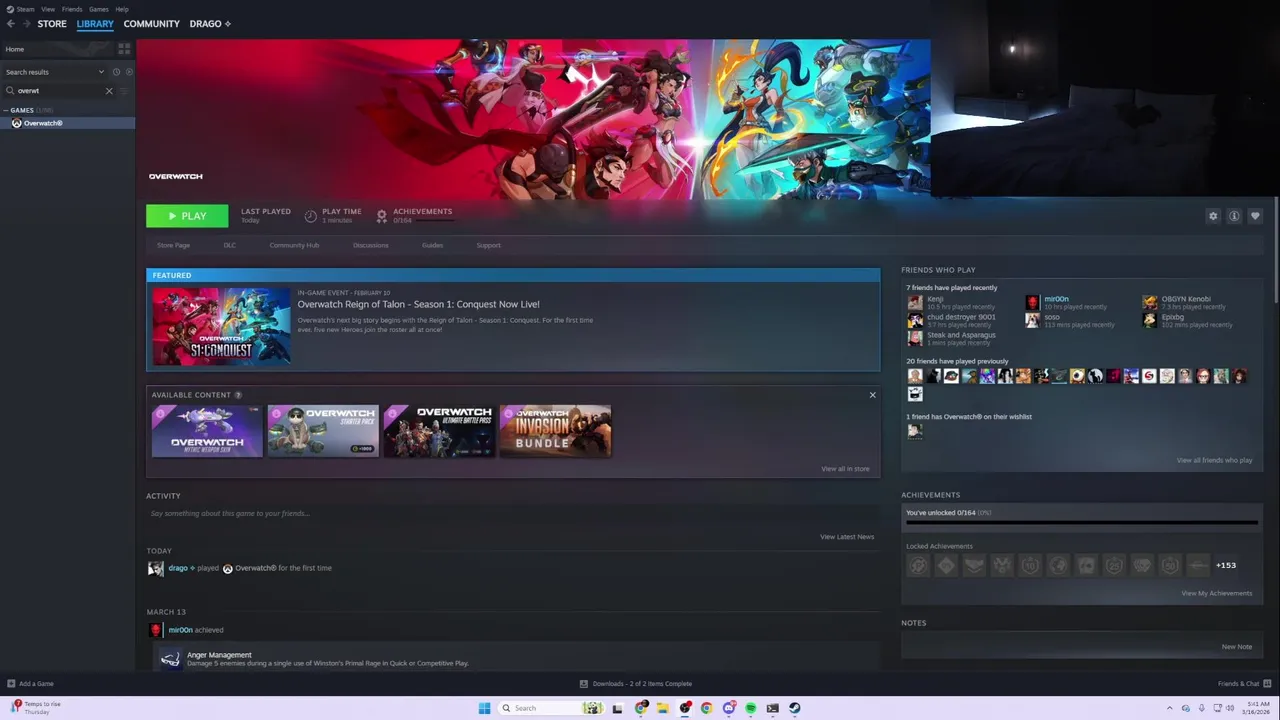Click the activity status input field
The height and width of the screenshot is (720, 1280).
tap(512, 514)
